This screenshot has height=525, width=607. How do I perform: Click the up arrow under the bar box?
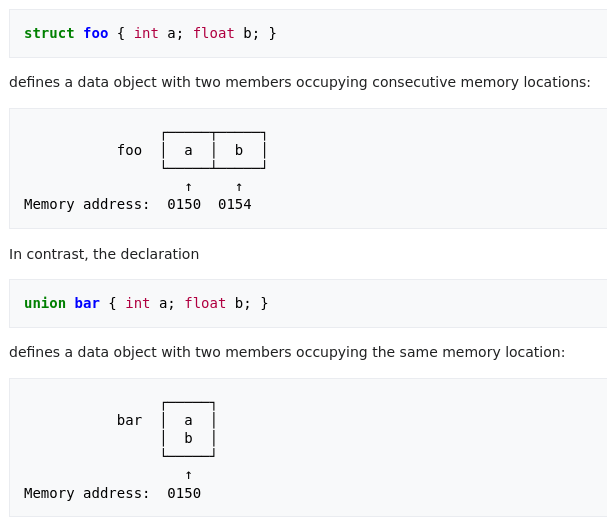[x=189, y=475]
